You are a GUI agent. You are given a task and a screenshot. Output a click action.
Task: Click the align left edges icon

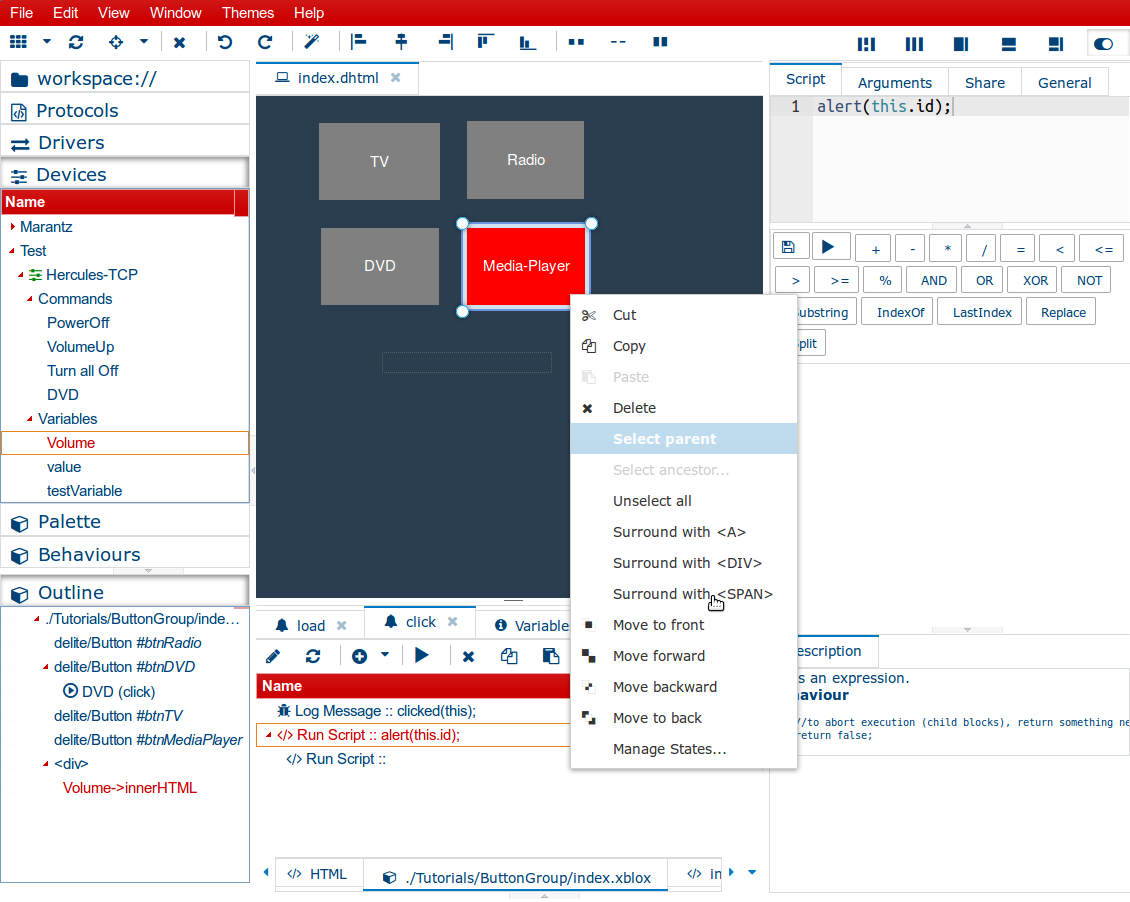(x=358, y=42)
